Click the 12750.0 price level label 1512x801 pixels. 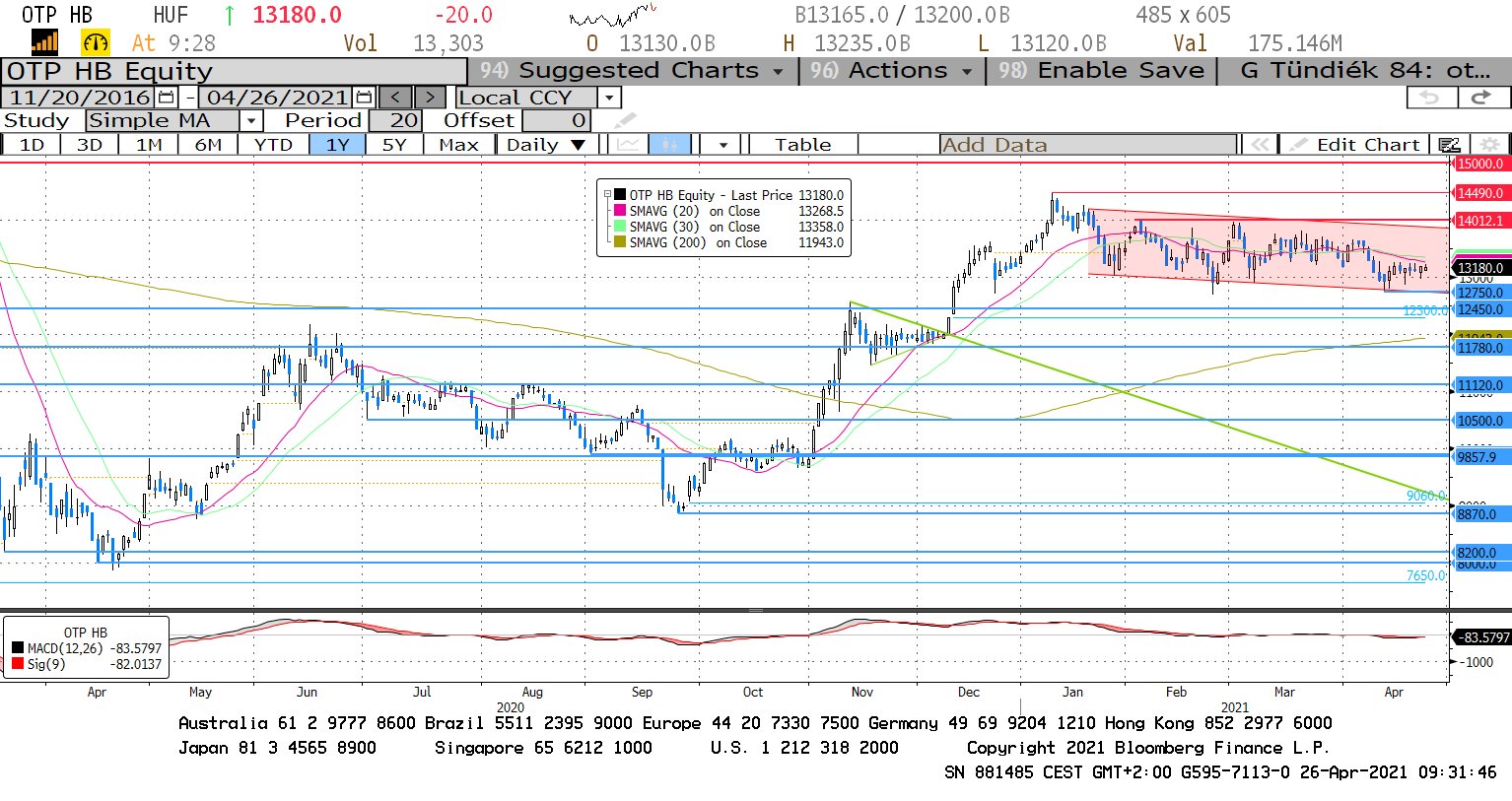(1480, 293)
